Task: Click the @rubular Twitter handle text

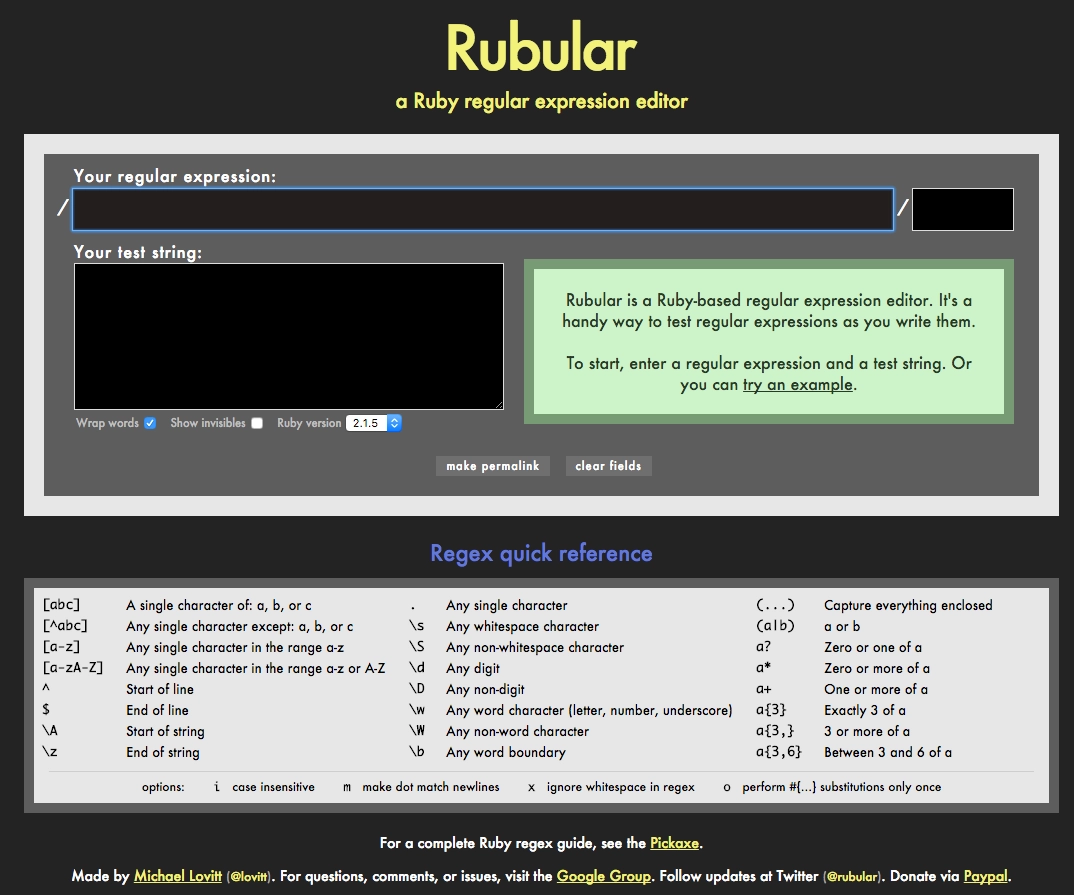Action: pyautogui.click(x=851, y=877)
